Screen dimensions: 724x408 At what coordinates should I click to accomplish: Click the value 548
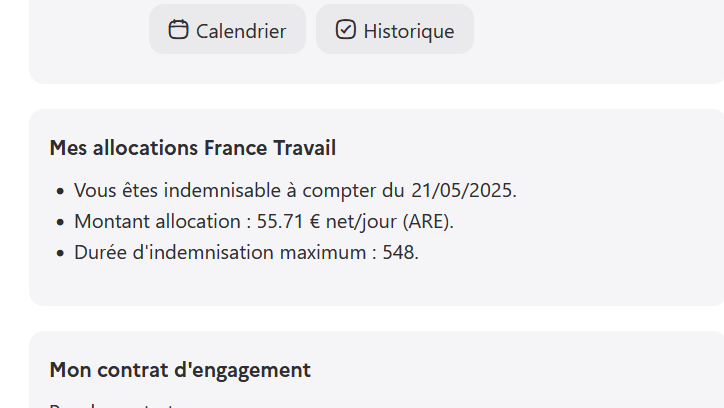(x=398, y=252)
